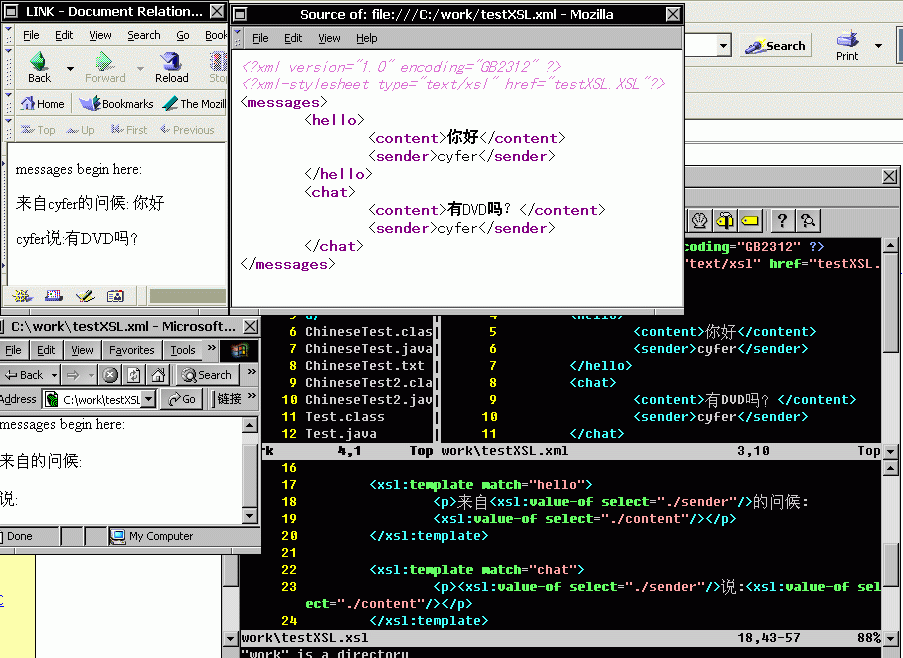Open the Navigator component in Mozilla status bar
This screenshot has height=658, width=903.
tap(22, 296)
